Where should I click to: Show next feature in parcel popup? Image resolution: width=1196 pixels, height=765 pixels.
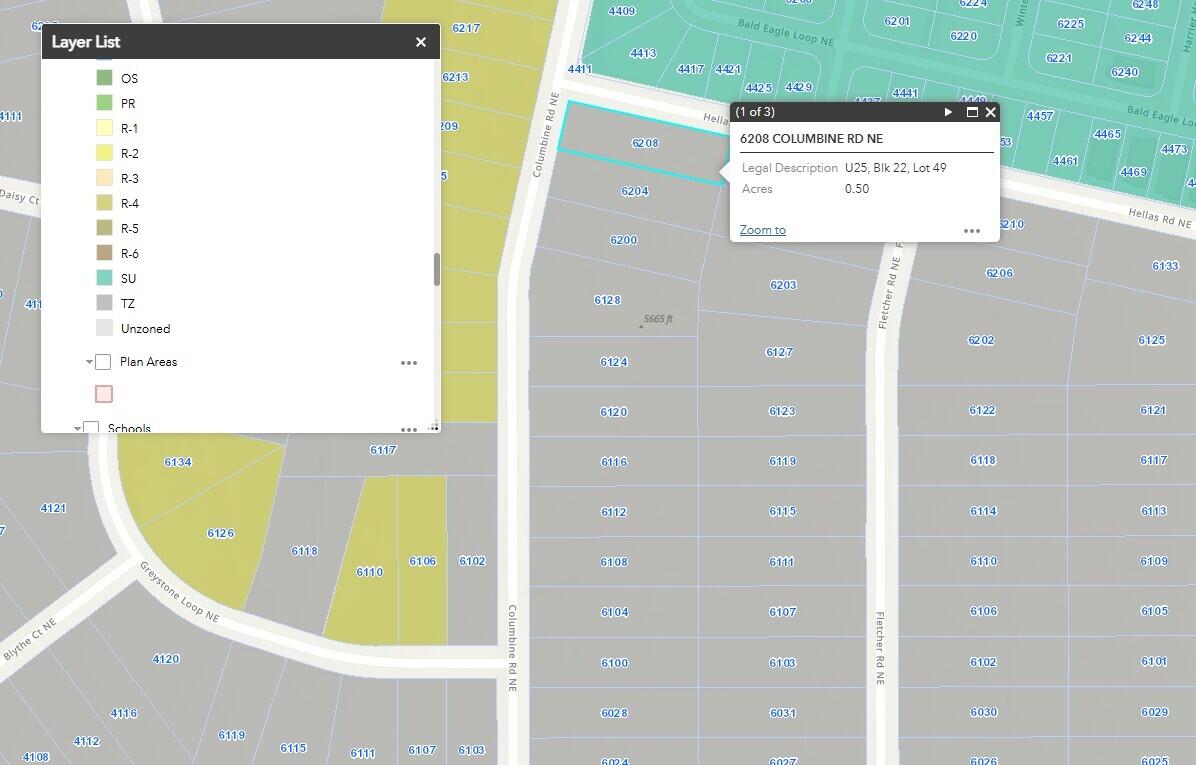point(948,112)
